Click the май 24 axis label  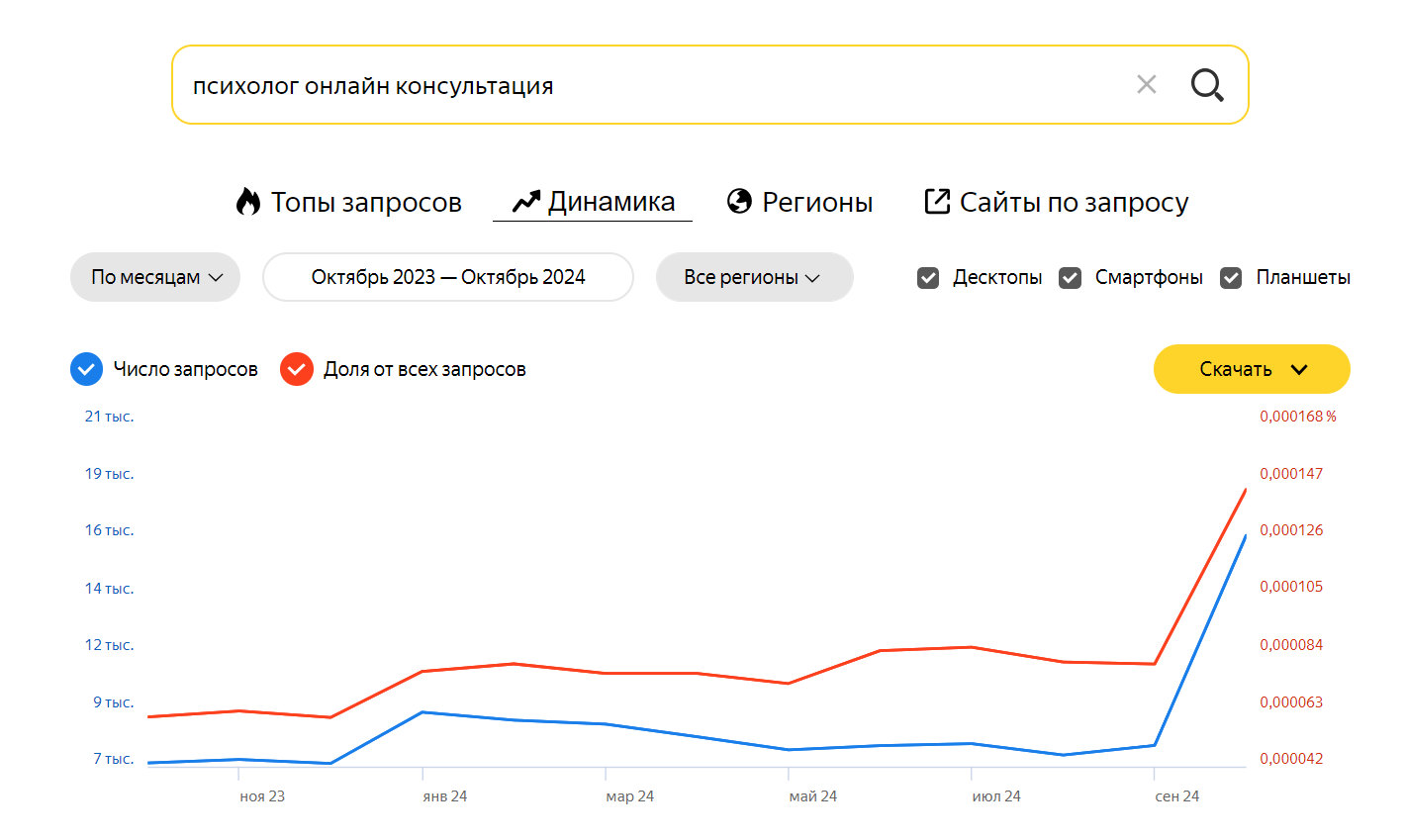point(813,796)
